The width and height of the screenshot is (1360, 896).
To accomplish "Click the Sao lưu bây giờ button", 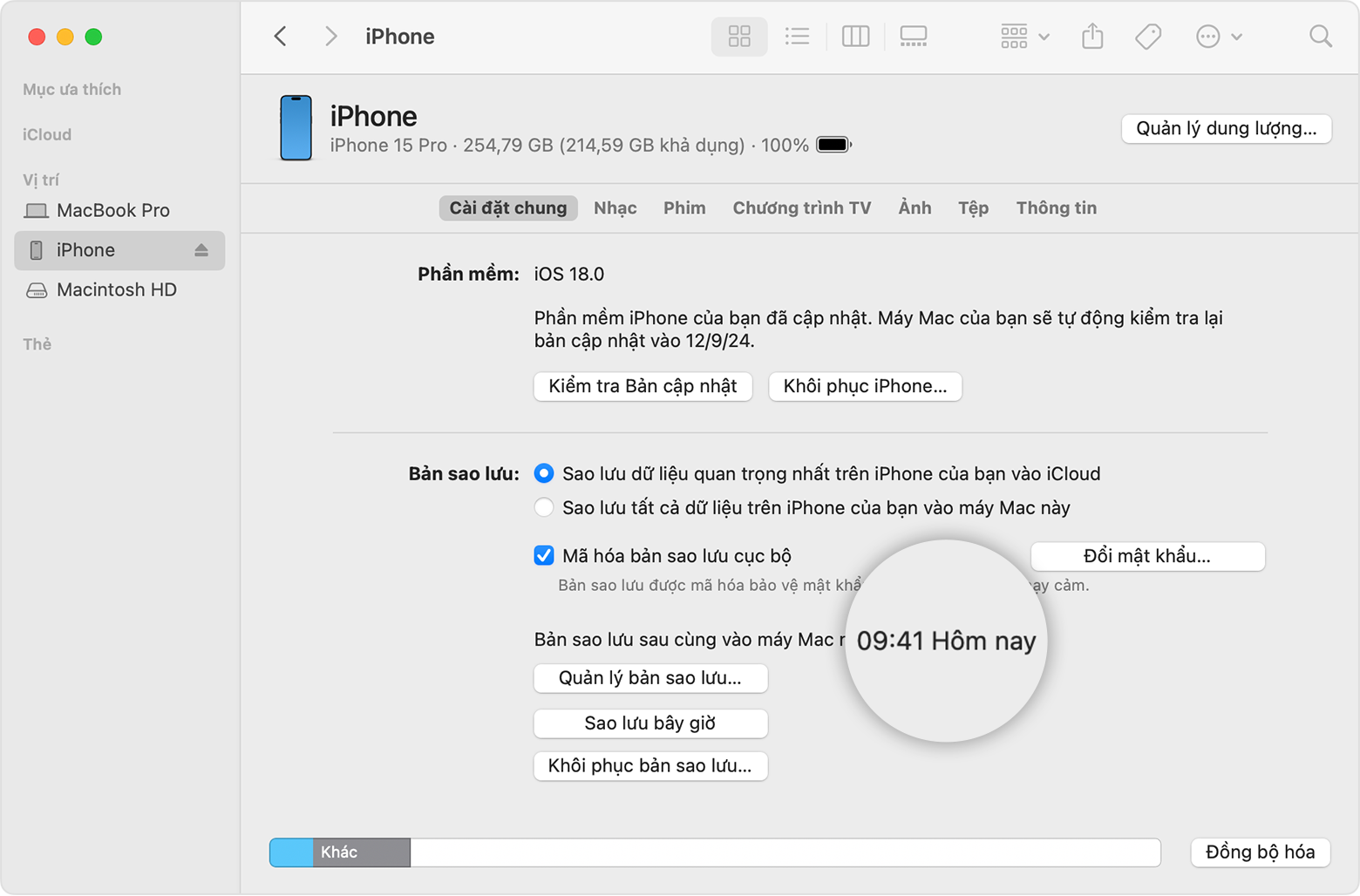I will click(650, 723).
